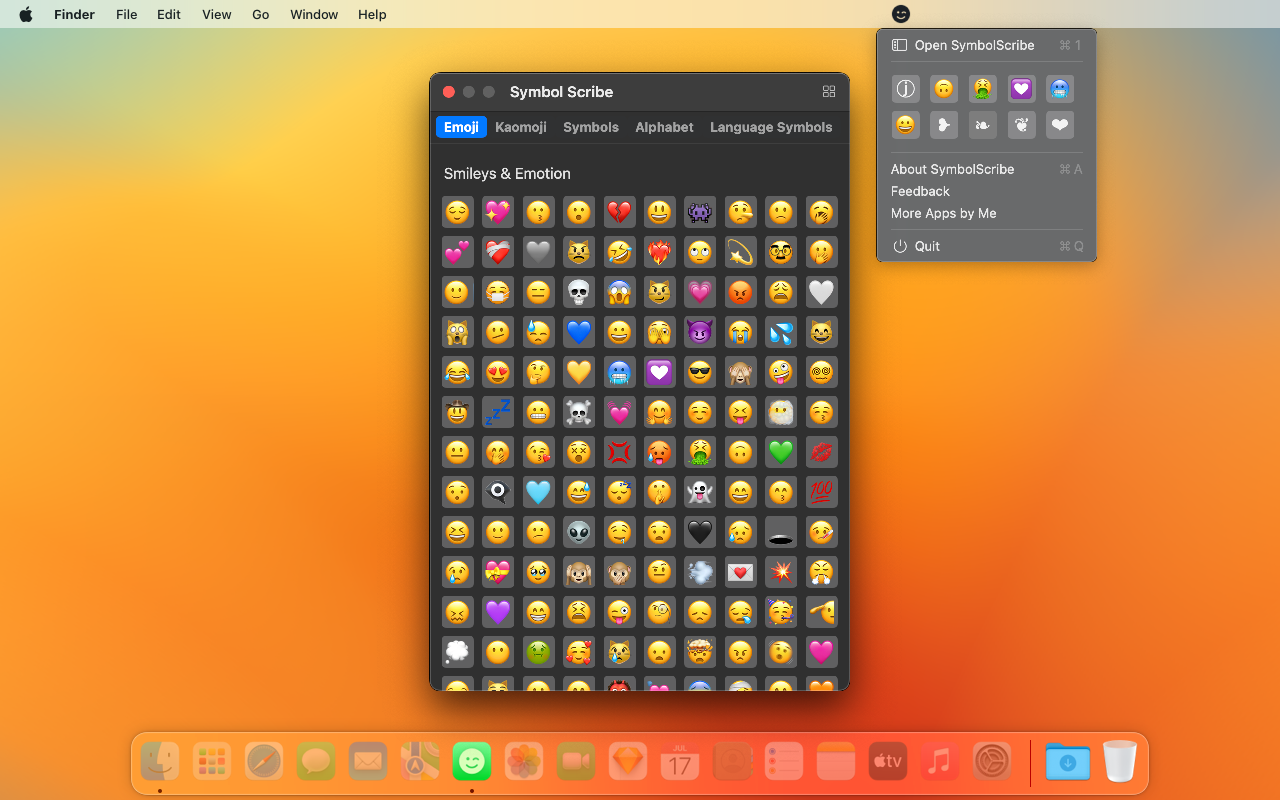Switch to the Kaomoji tab
The width and height of the screenshot is (1280, 800).
tap(521, 127)
